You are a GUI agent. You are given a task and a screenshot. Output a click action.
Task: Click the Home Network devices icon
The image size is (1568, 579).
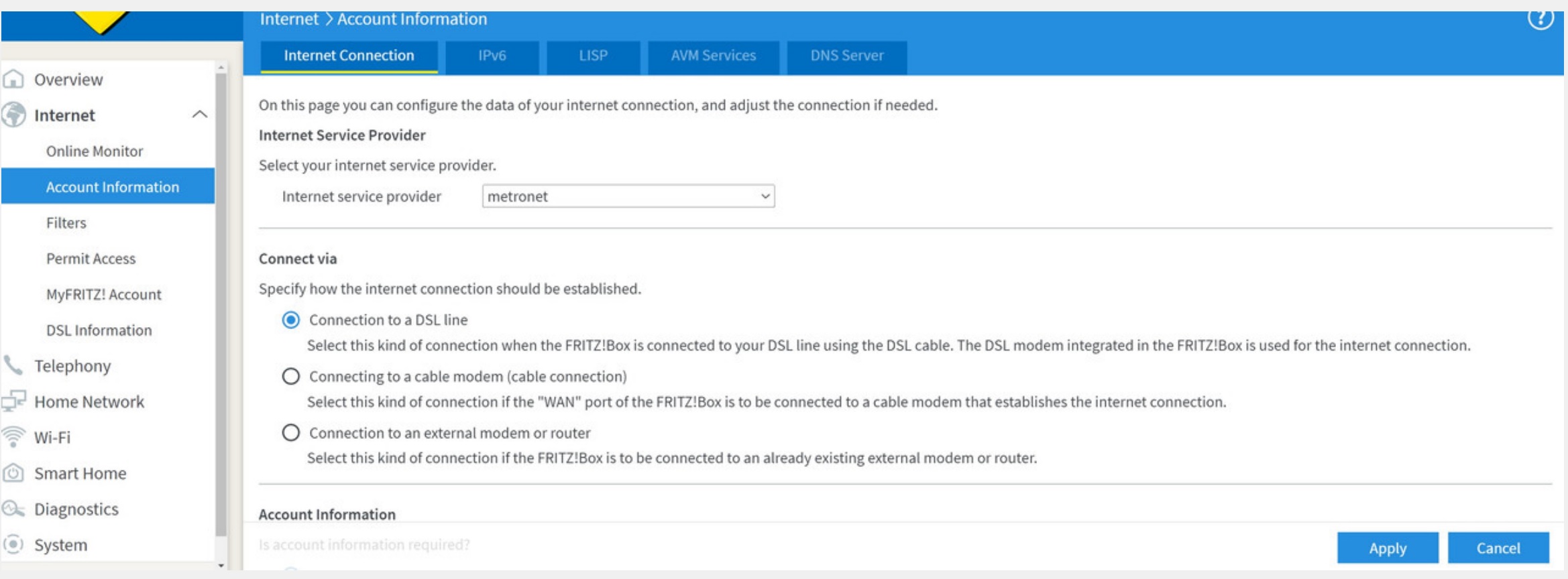[13, 401]
